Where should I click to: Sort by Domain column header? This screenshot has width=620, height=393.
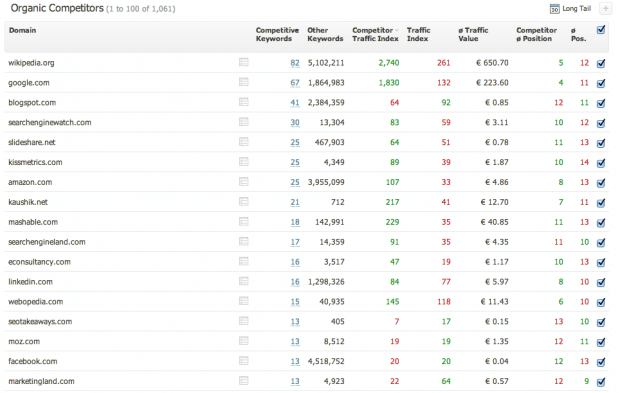[x=23, y=30]
